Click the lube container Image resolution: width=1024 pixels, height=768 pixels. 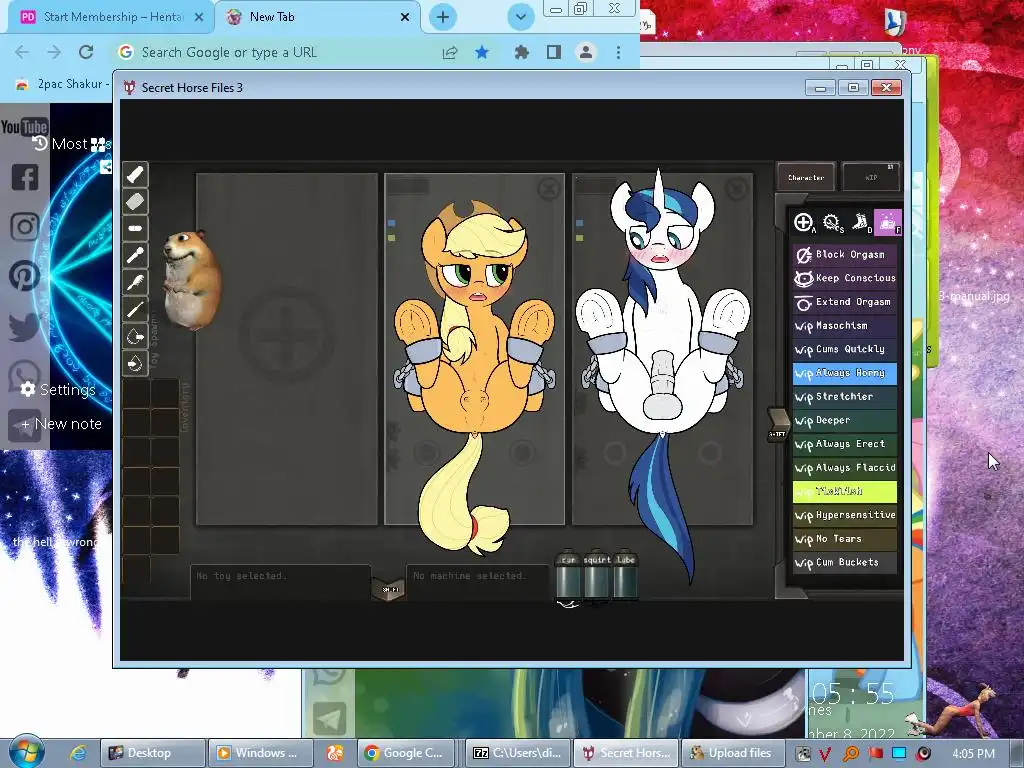(x=625, y=575)
